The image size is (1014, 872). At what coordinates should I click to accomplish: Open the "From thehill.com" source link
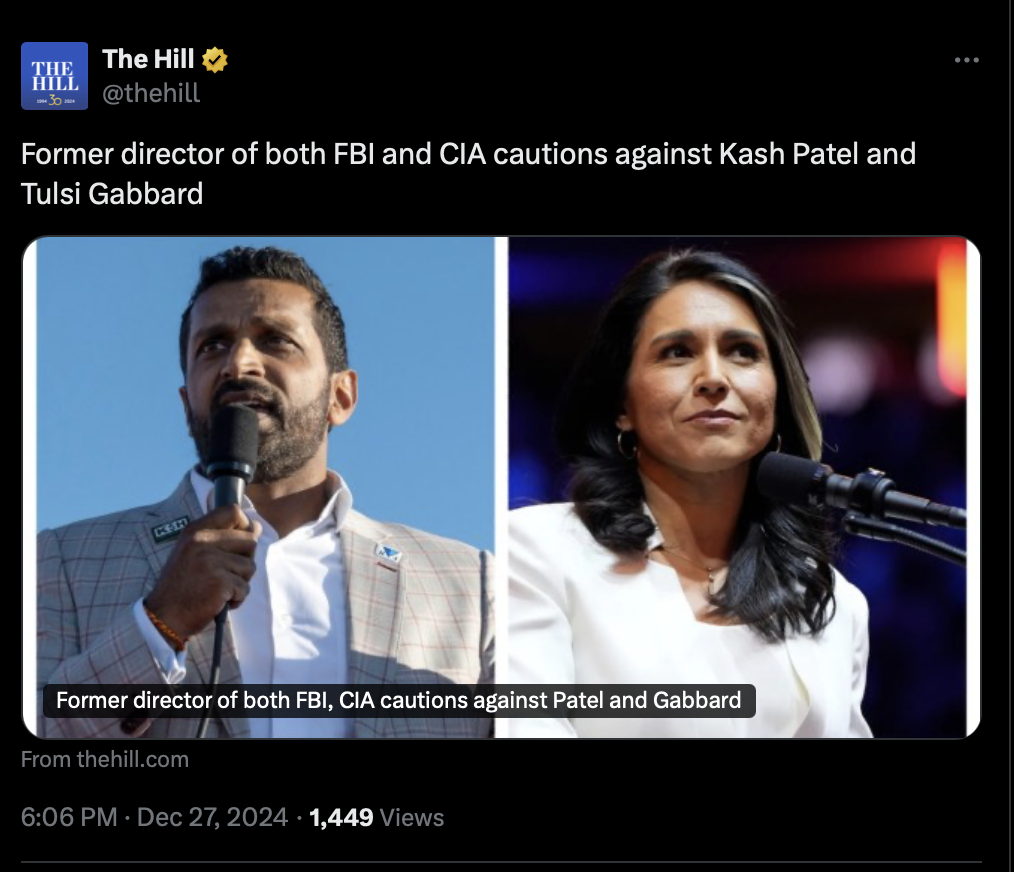coord(105,759)
